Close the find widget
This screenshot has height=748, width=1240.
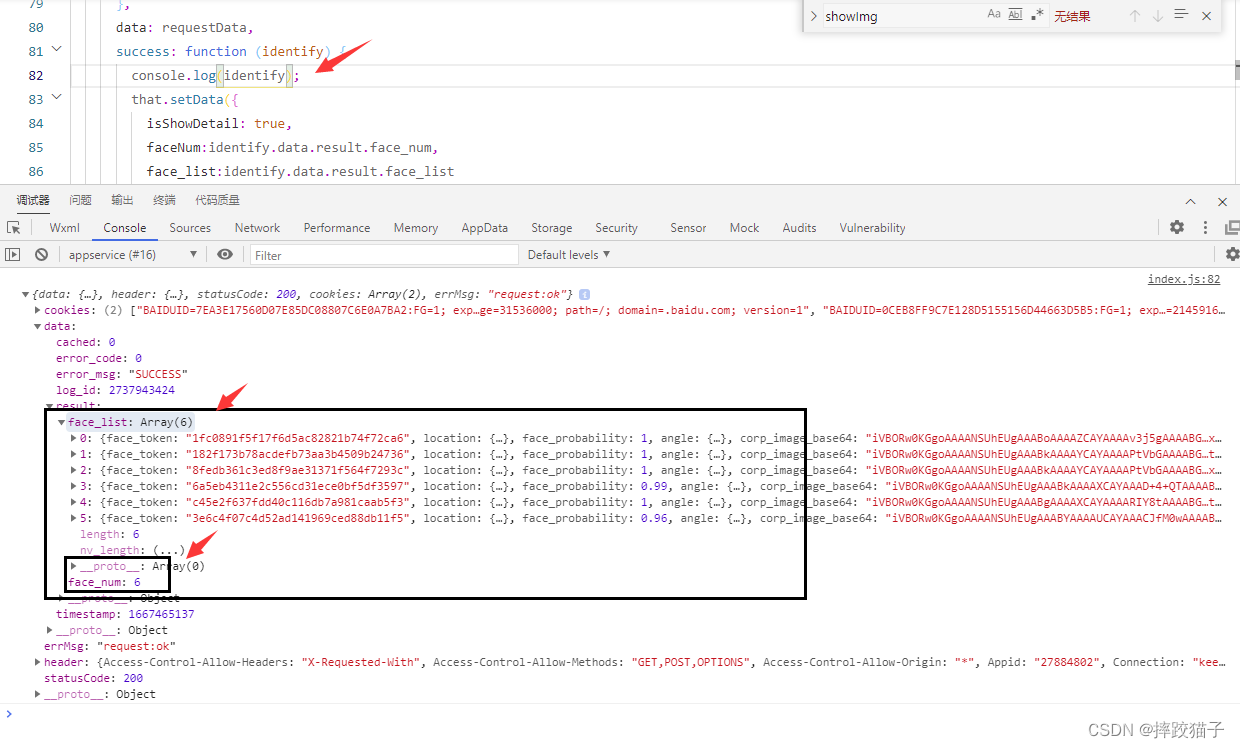pos(1206,16)
